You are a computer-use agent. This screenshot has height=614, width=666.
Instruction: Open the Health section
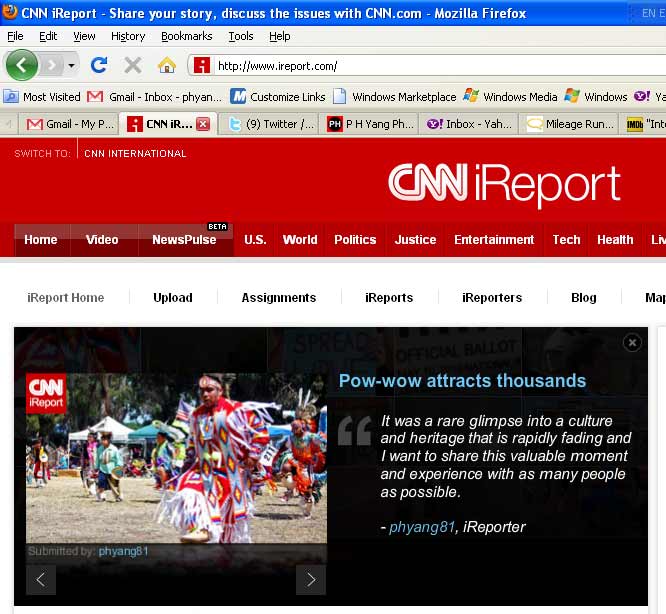(615, 239)
